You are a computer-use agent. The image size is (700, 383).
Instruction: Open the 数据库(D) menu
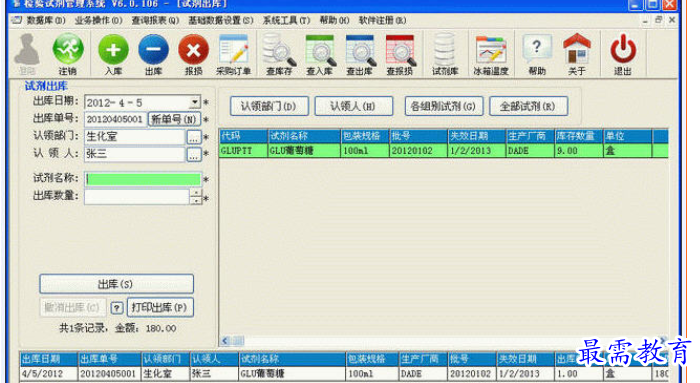[46, 21]
